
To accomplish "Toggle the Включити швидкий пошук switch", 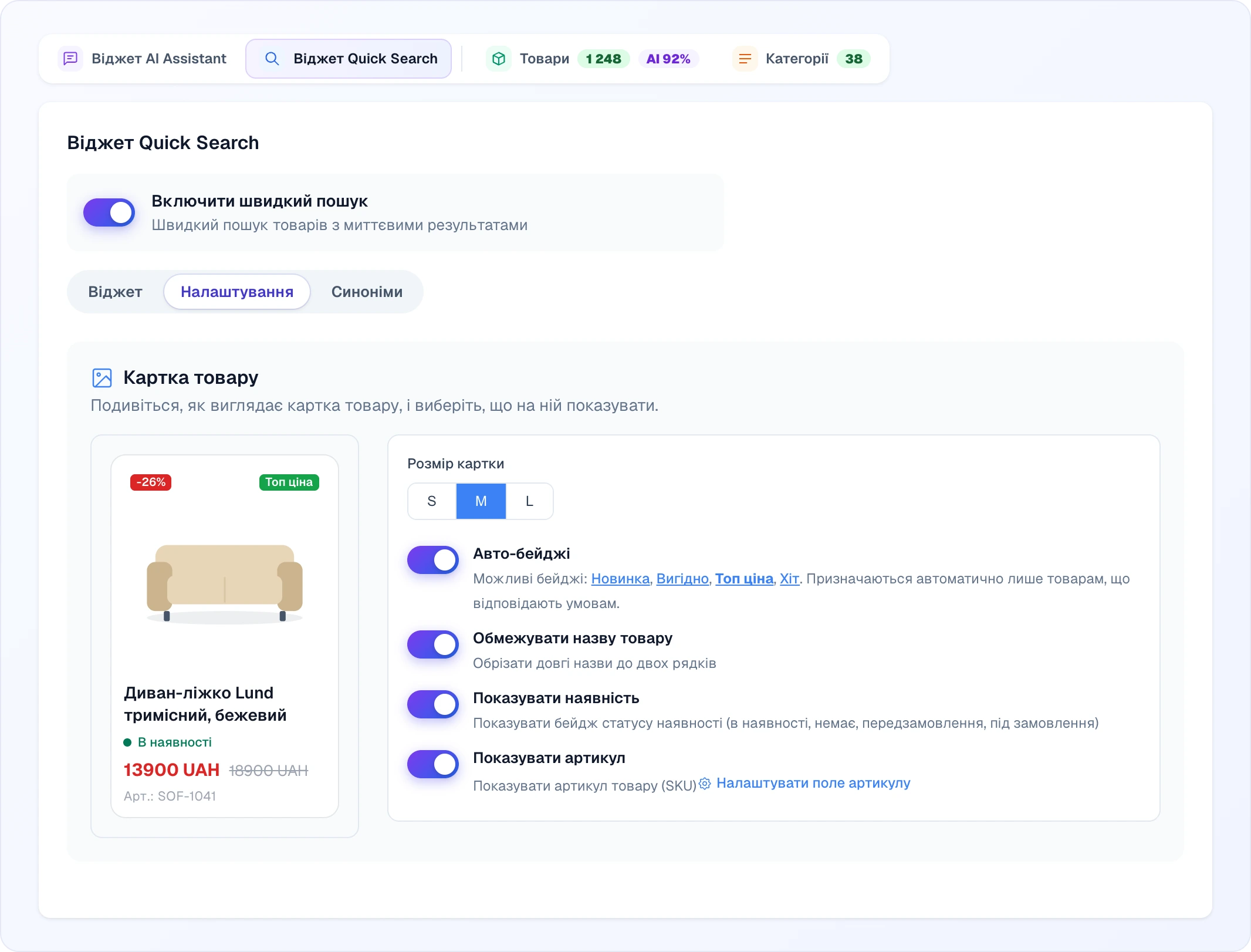I will [x=109, y=212].
